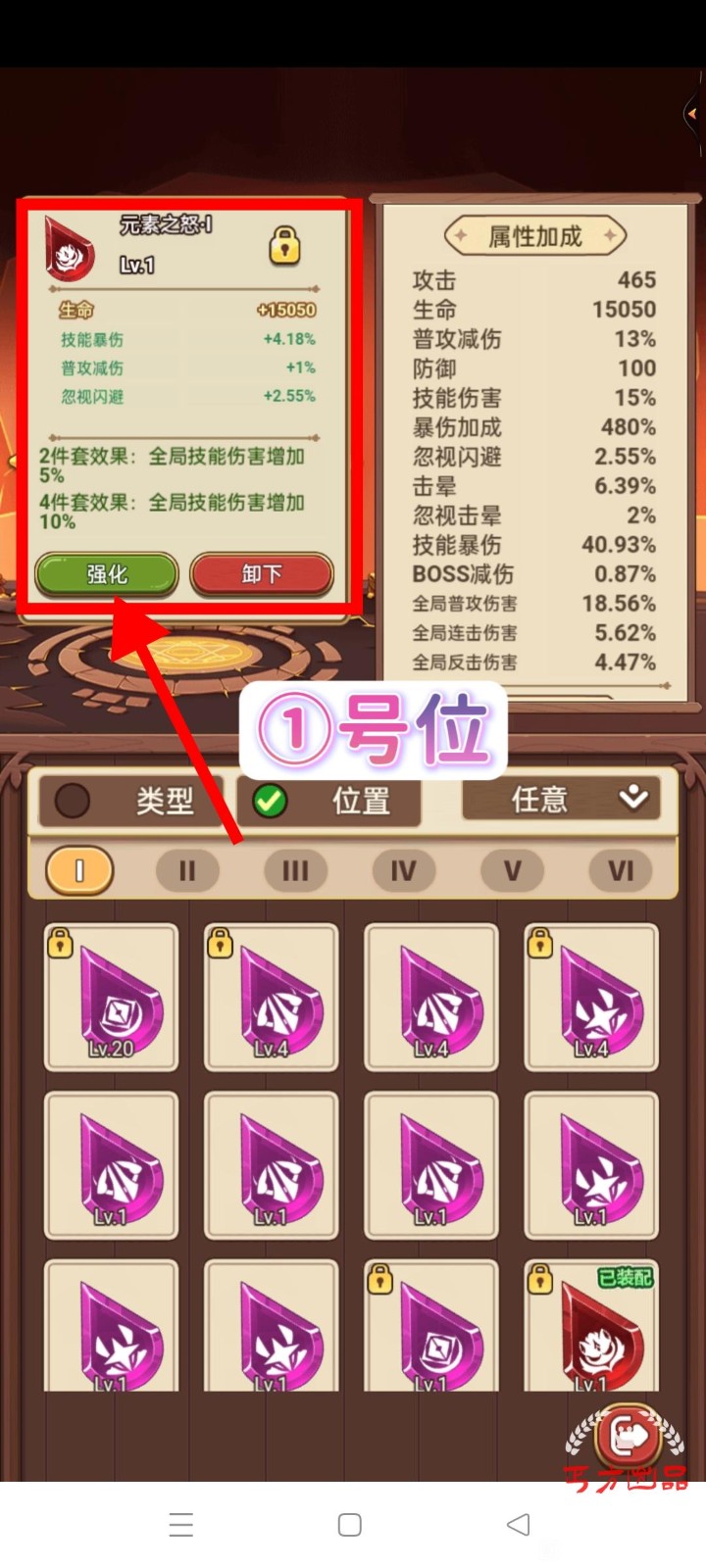Select the red equipped rune marked 已装配
706x1568 pixels.
coord(590,1325)
